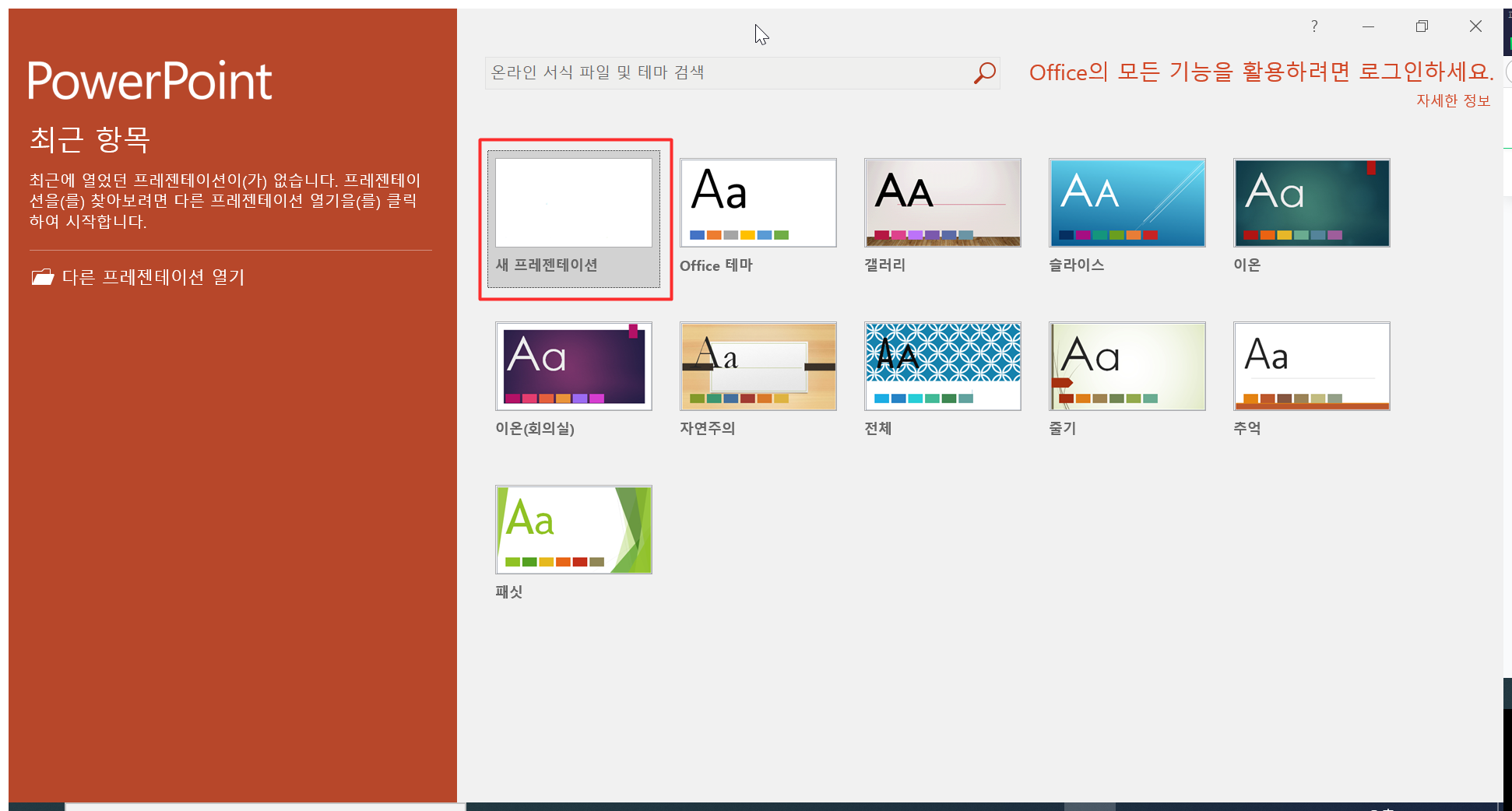Click the 새 프레젠테이션 label

547,265
